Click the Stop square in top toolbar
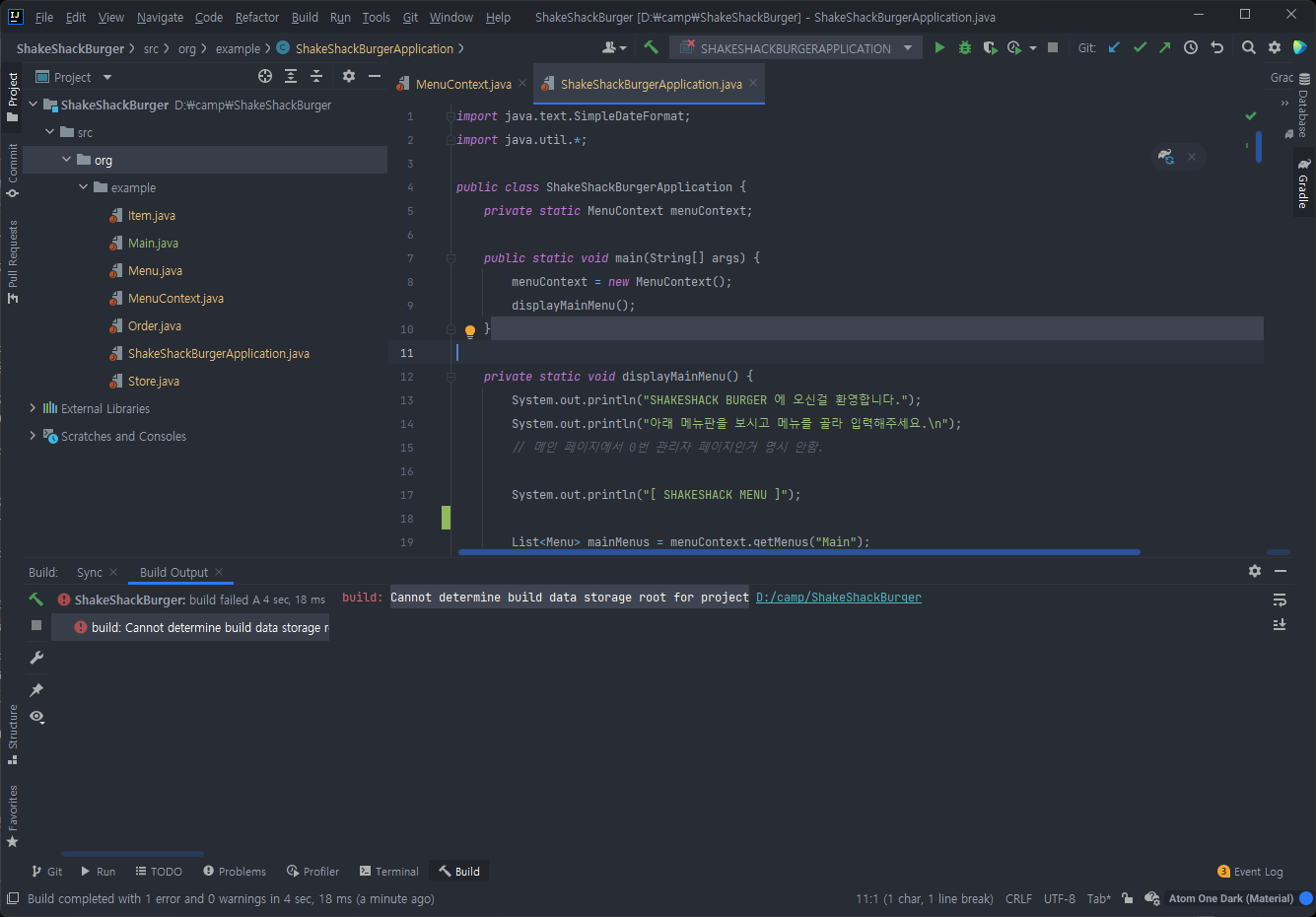This screenshot has height=917, width=1316. coord(1053,47)
